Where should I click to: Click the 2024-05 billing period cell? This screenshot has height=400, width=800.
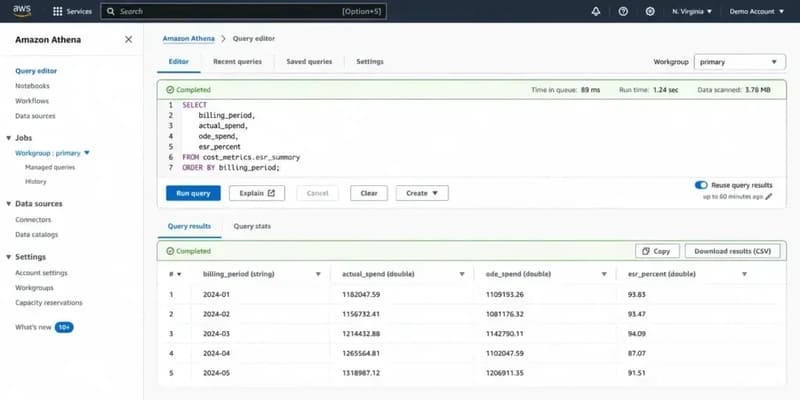pyautogui.click(x=216, y=373)
